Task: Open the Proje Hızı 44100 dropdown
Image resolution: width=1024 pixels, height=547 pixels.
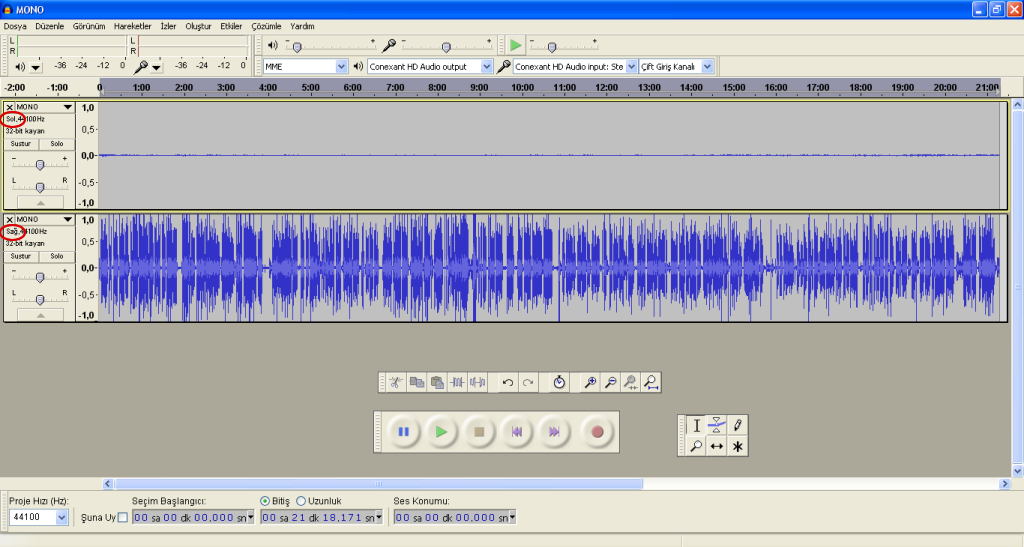Action: (61, 518)
